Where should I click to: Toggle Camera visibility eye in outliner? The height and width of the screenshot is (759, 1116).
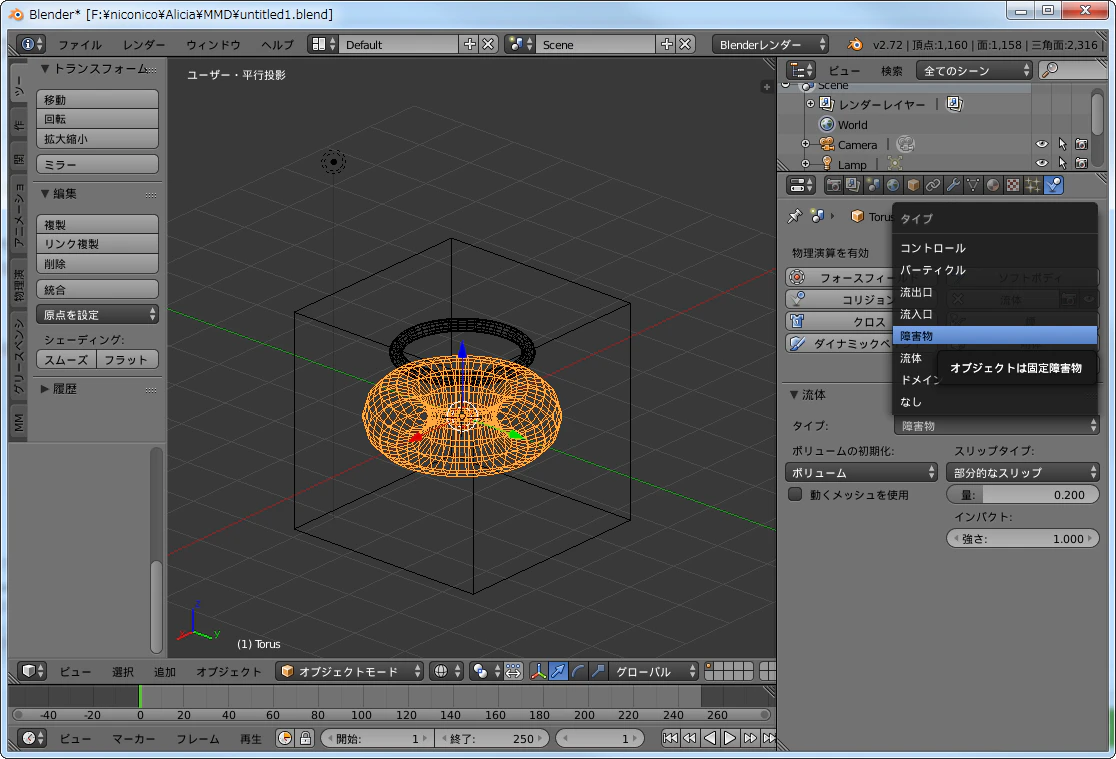pyautogui.click(x=1041, y=144)
